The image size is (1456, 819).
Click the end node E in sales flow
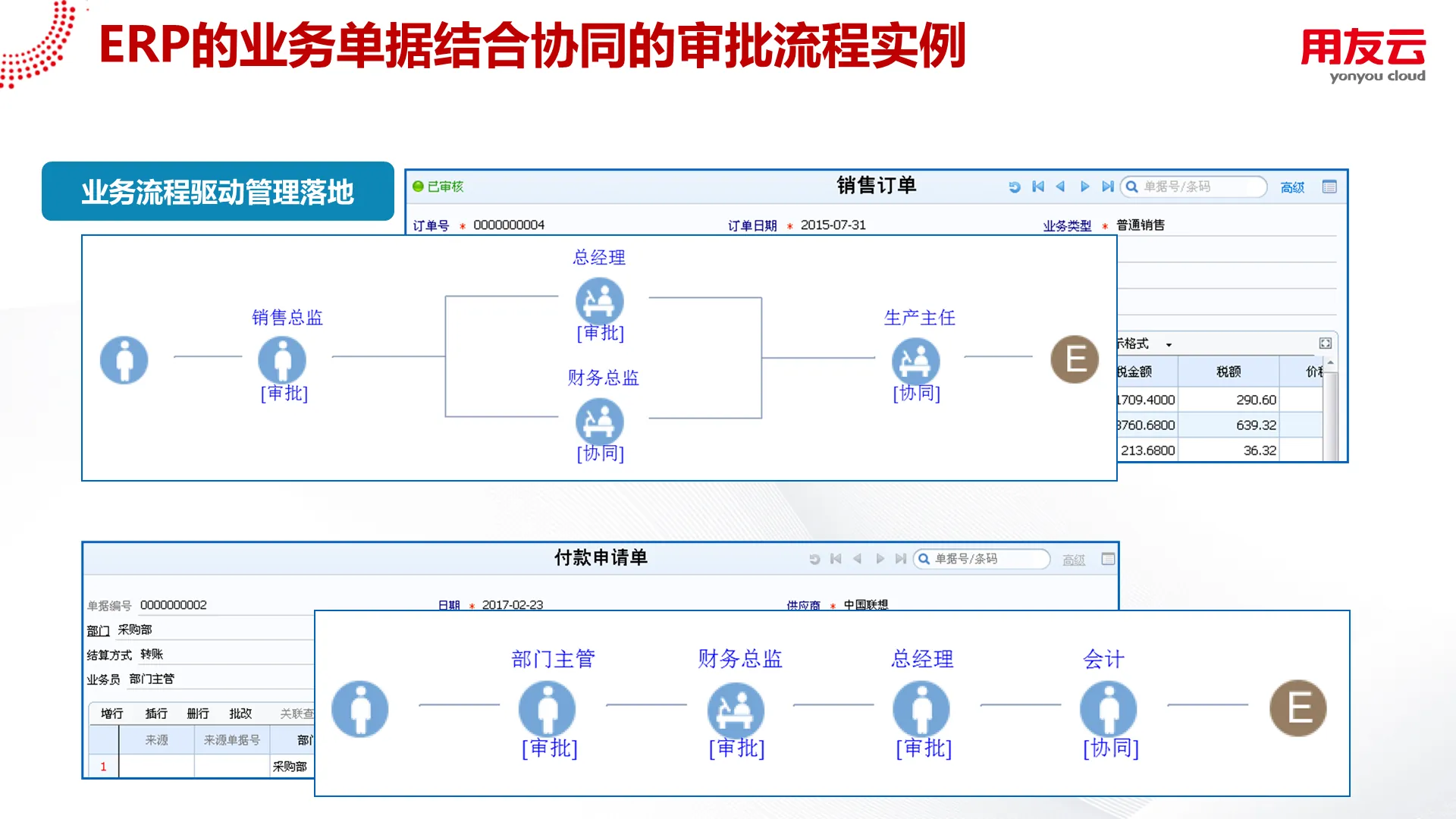pos(1075,359)
